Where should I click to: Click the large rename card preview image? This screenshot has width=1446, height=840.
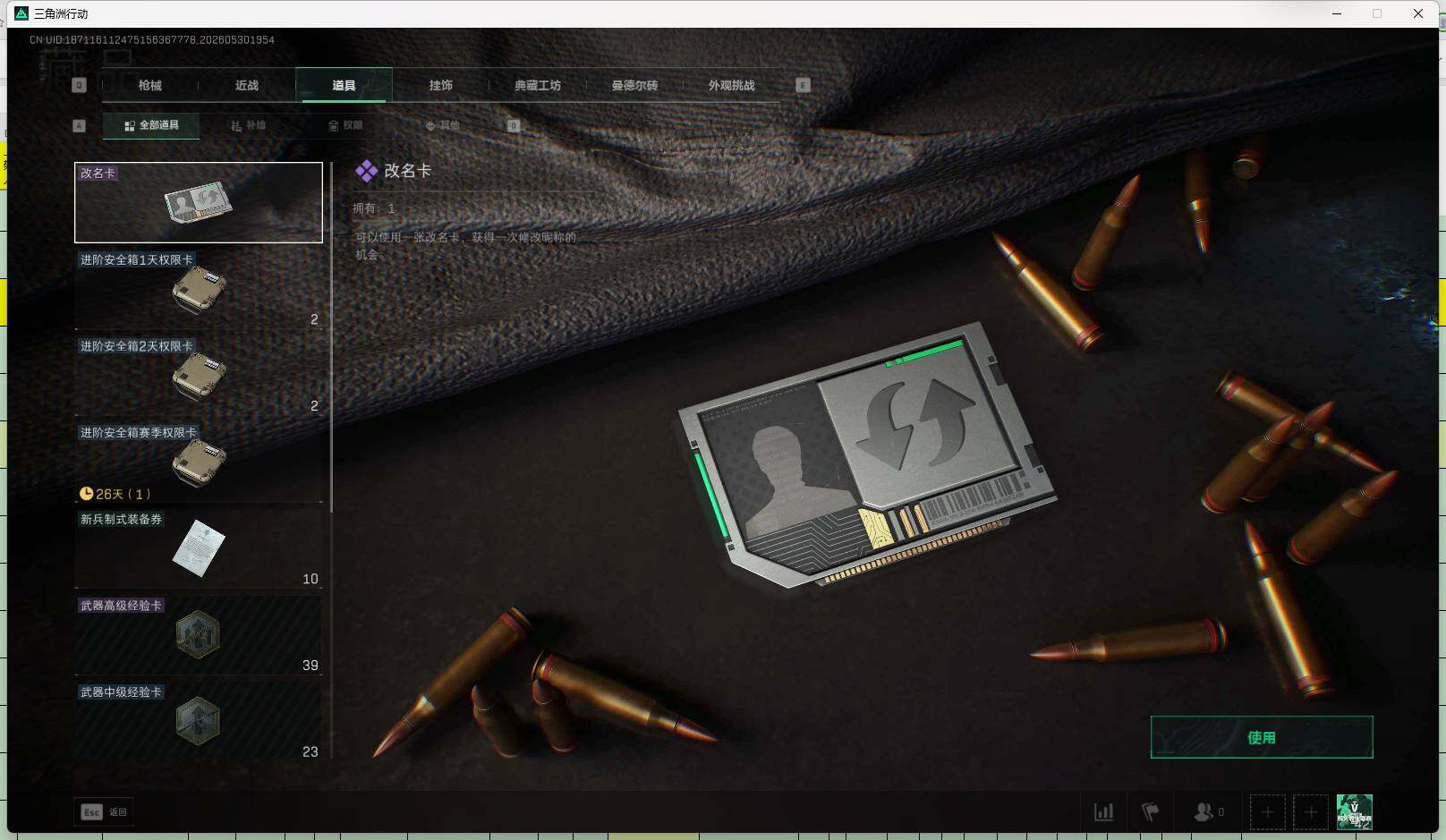[x=867, y=456]
